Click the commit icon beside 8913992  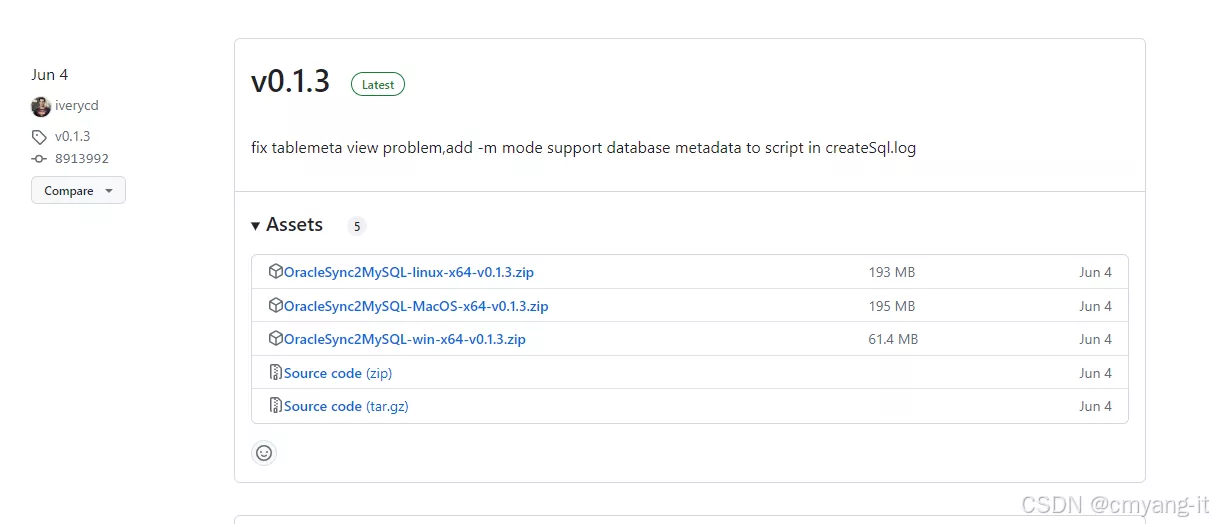pos(39,159)
